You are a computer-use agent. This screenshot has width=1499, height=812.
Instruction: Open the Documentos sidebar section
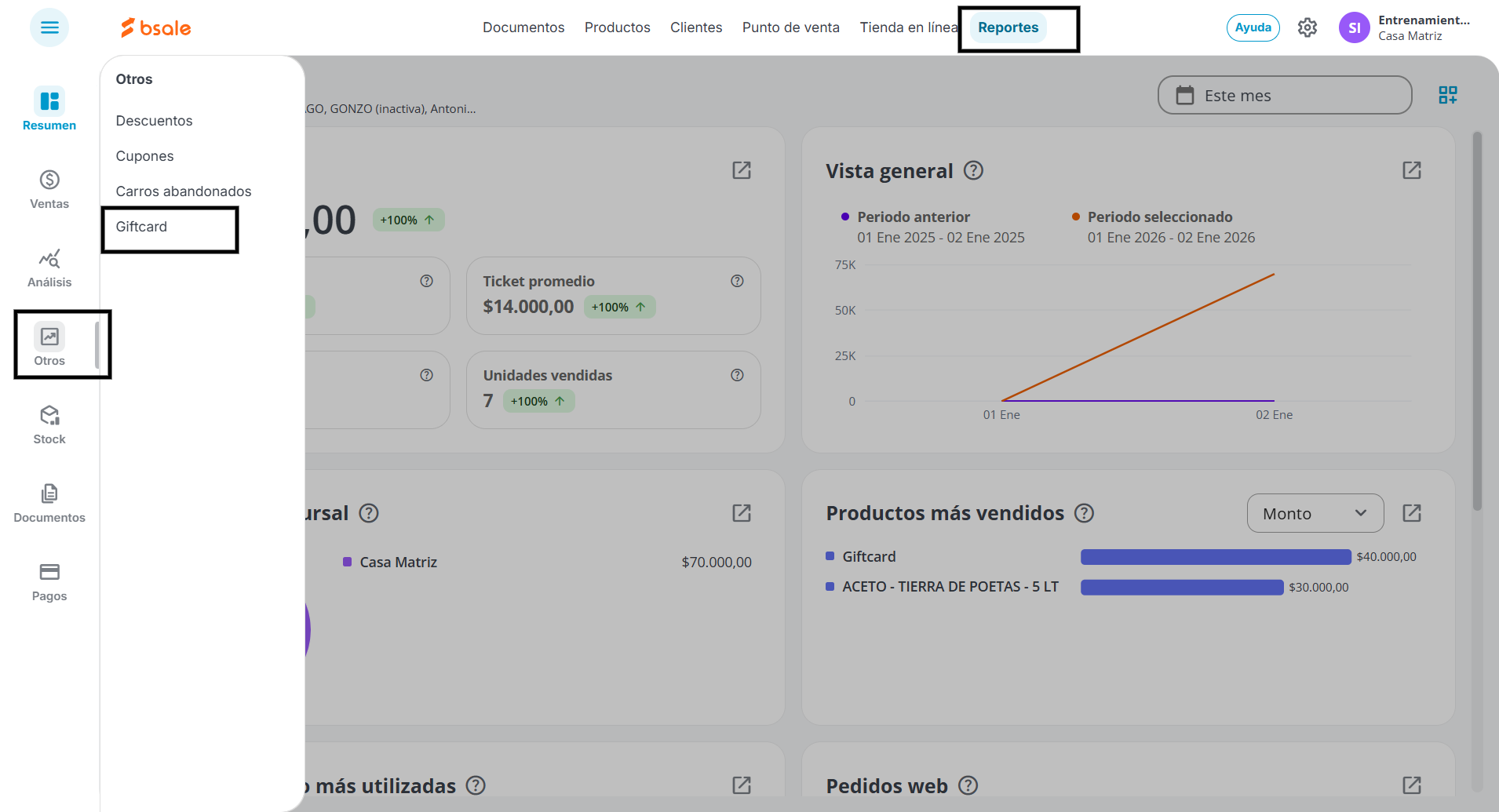pyautogui.click(x=49, y=503)
